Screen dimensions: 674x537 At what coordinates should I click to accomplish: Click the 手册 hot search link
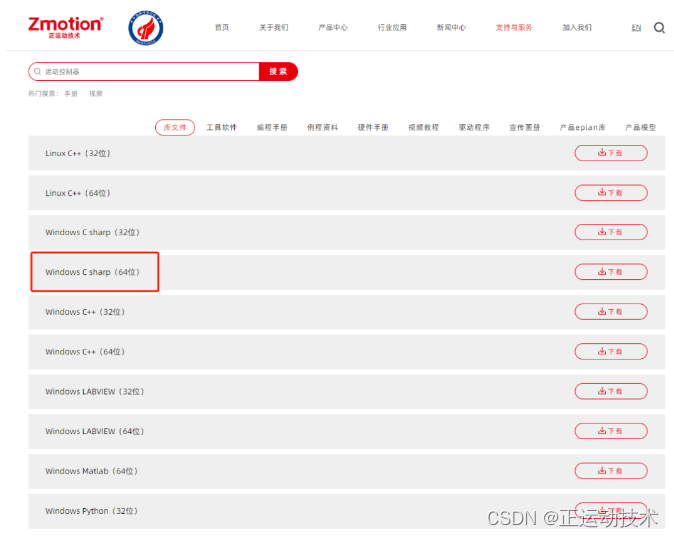pos(70,93)
